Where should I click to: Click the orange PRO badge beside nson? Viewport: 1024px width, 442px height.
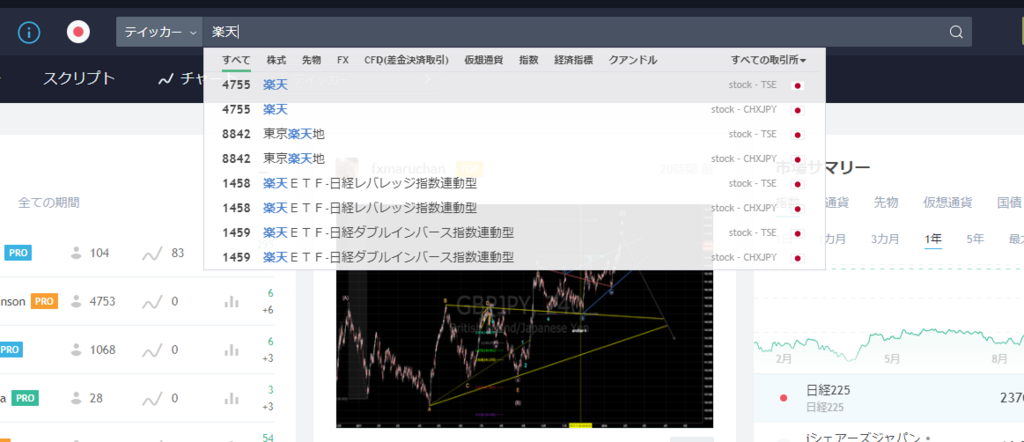[x=44, y=302]
